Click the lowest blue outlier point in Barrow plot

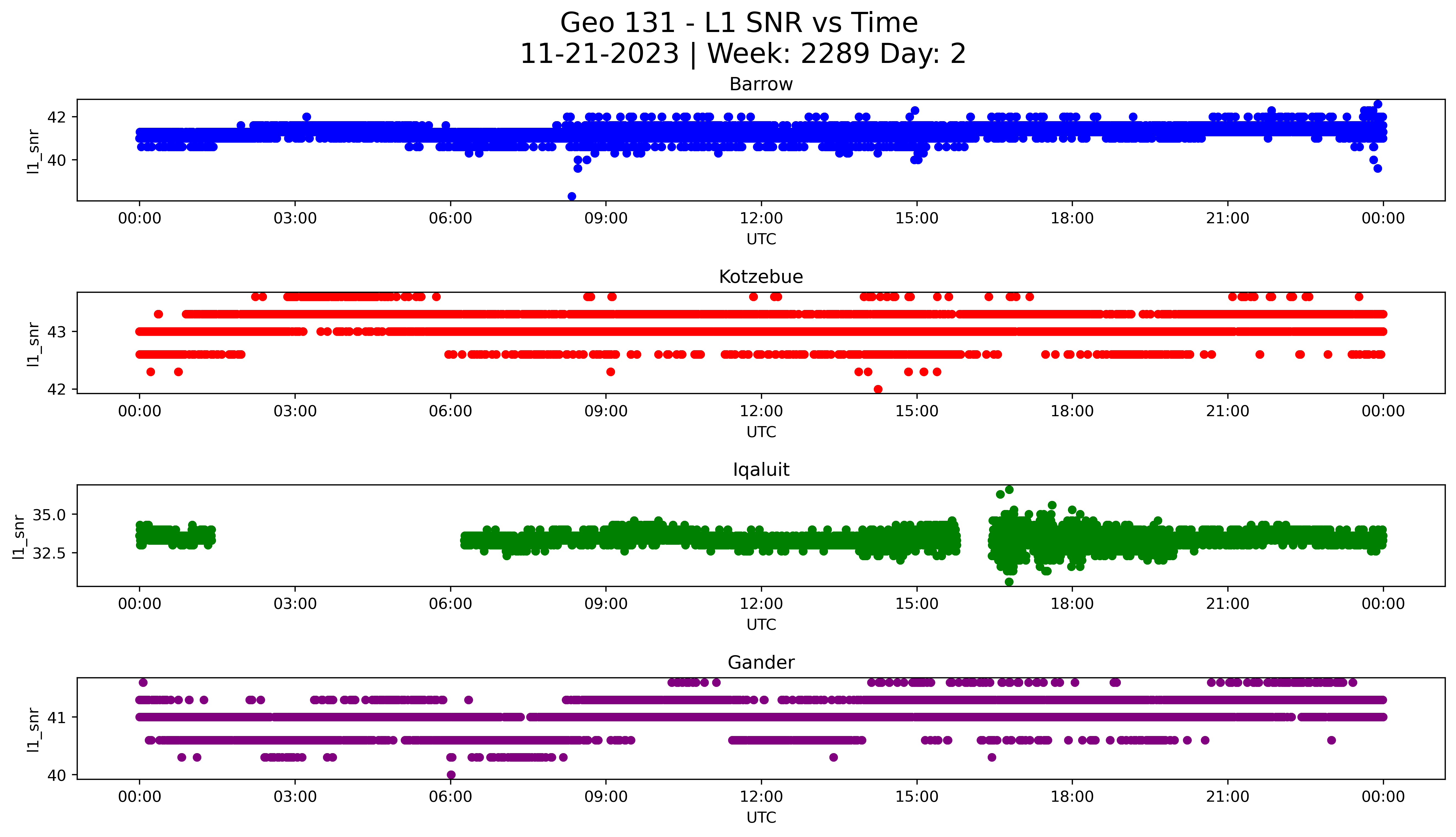click(x=571, y=196)
